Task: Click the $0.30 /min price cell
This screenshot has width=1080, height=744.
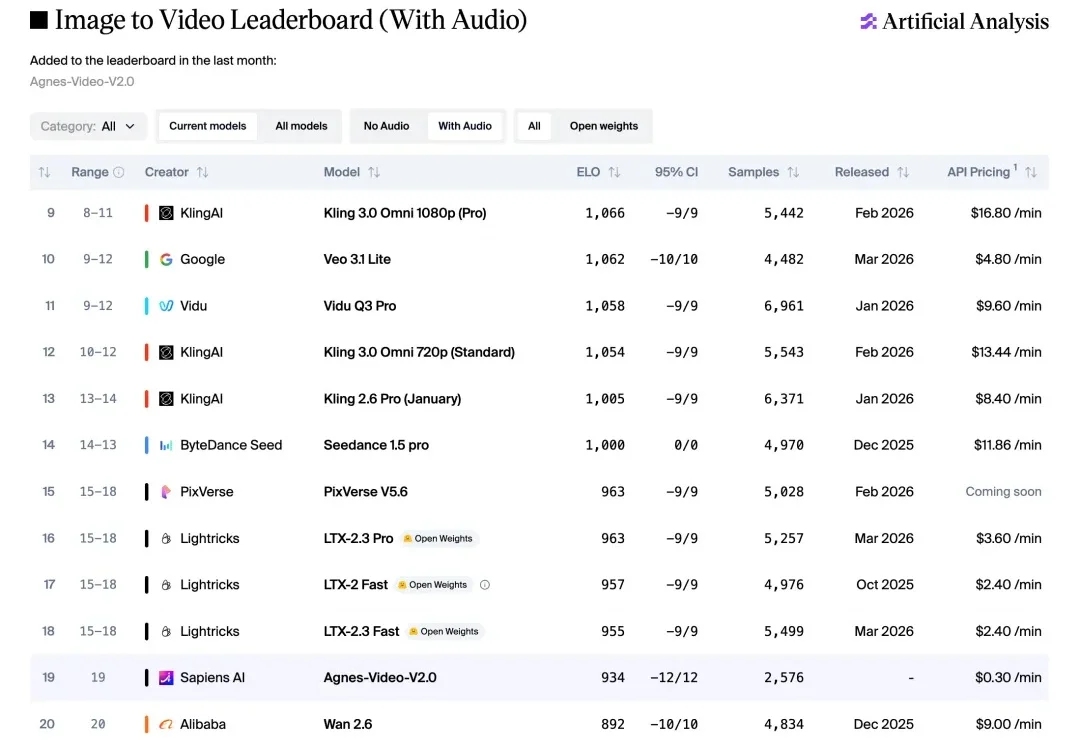Action: 1008,678
